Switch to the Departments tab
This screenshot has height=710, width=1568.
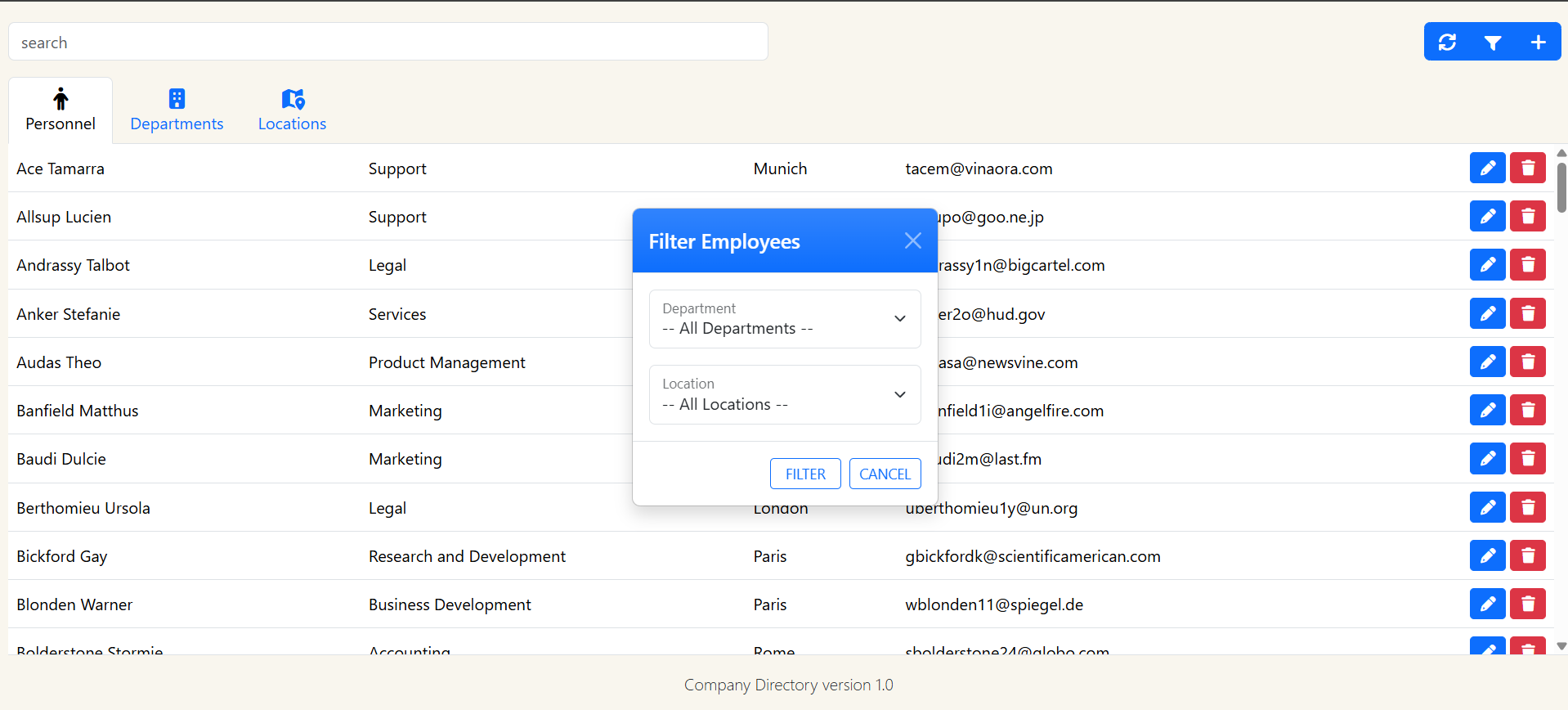coord(177,110)
